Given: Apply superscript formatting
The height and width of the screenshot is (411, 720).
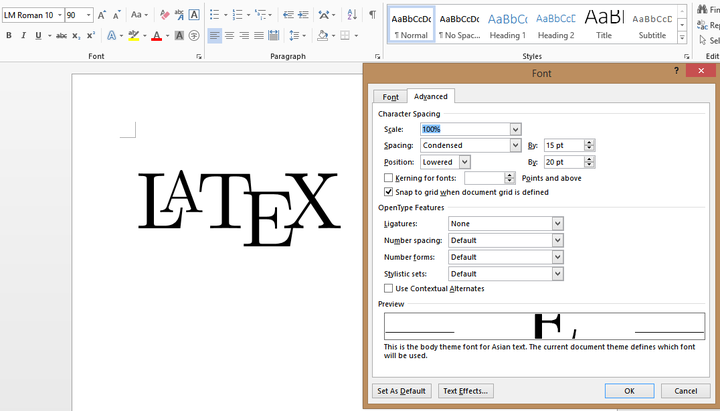Looking at the screenshot, I should click(x=91, y=35).
